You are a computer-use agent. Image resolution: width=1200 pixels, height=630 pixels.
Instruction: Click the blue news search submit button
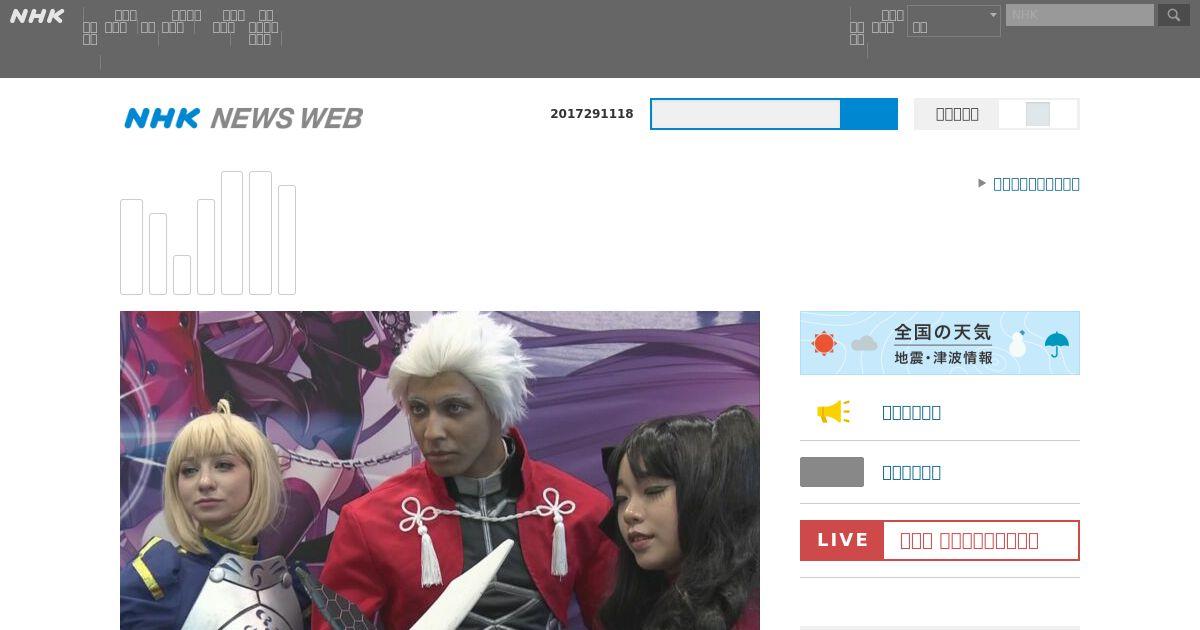pos(869,114)
